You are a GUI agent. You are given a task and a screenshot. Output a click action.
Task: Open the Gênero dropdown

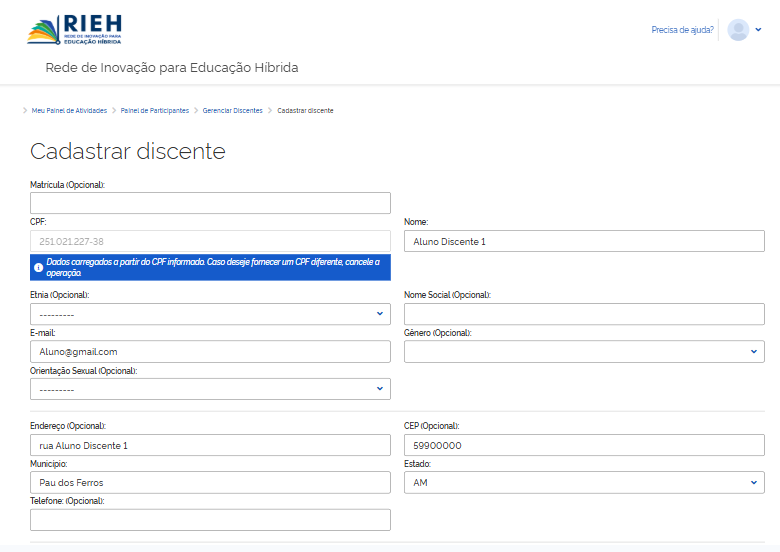coord(584,351)
